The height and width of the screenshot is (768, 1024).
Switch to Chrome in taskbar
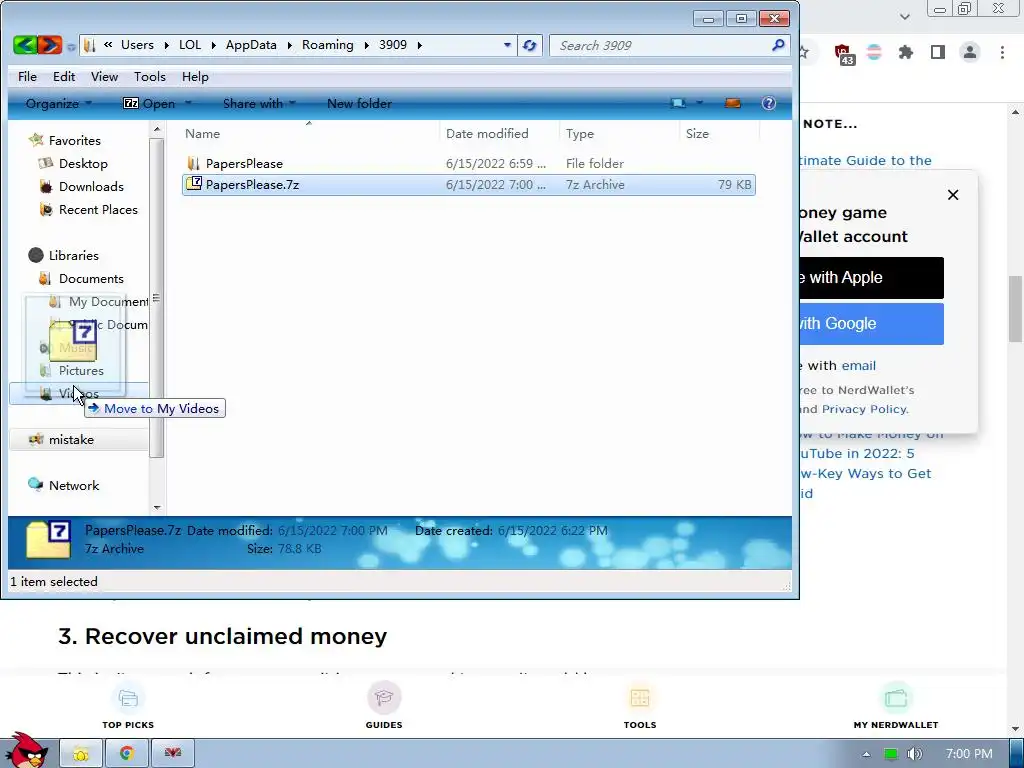127,754
